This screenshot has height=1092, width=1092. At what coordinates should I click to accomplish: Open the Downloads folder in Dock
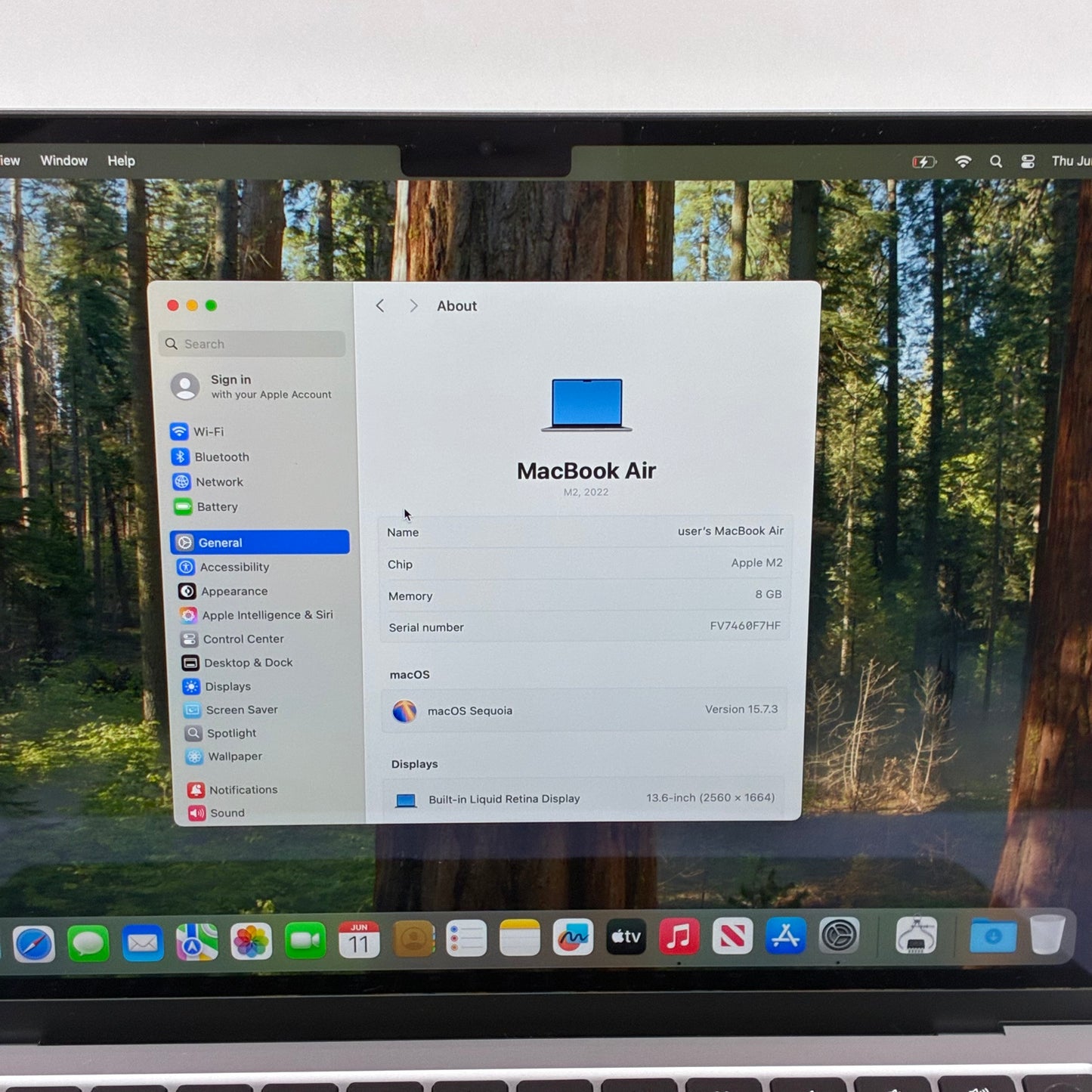point(992,936)
